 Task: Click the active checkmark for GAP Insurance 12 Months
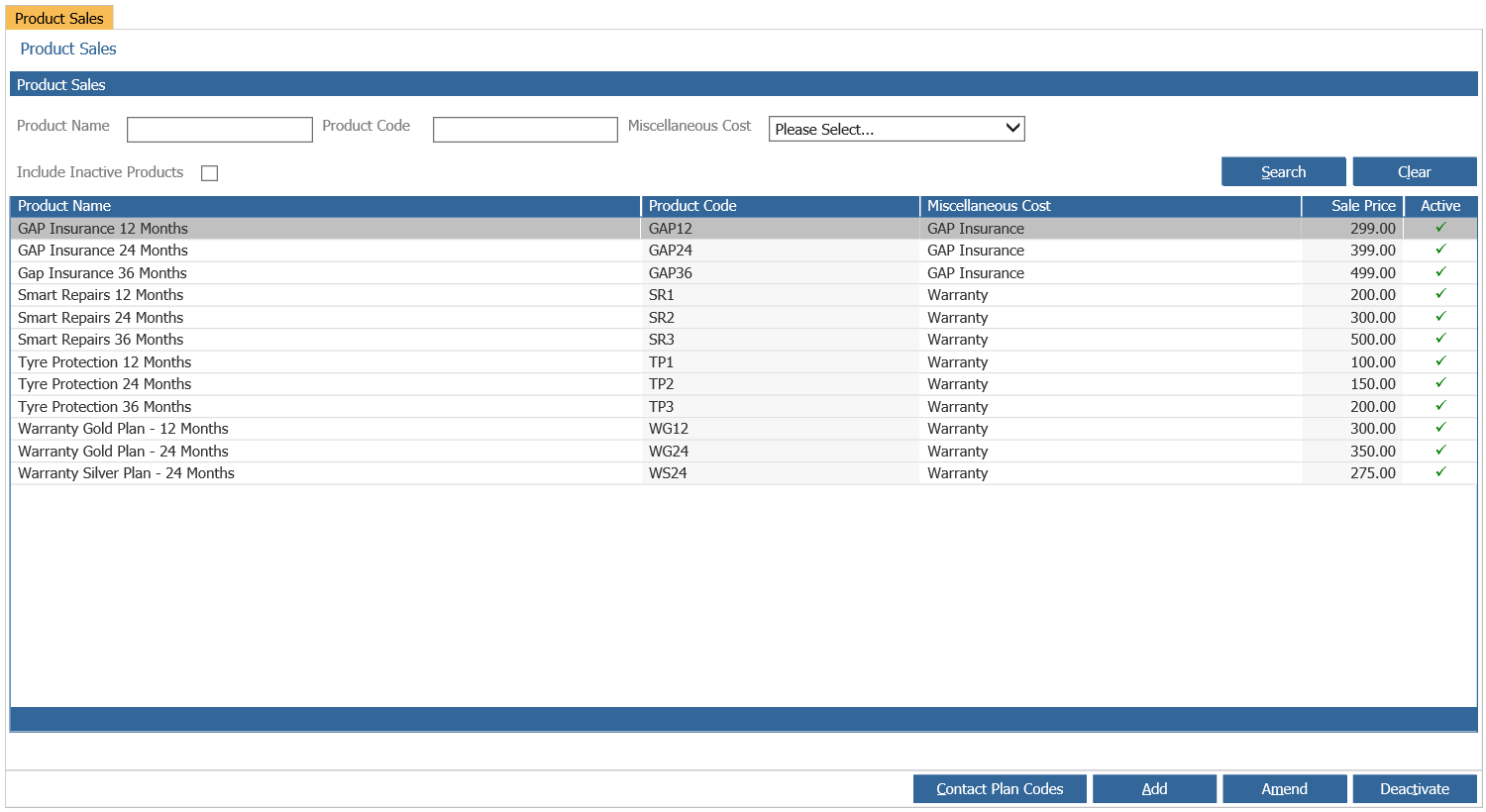pos(1440,228)
